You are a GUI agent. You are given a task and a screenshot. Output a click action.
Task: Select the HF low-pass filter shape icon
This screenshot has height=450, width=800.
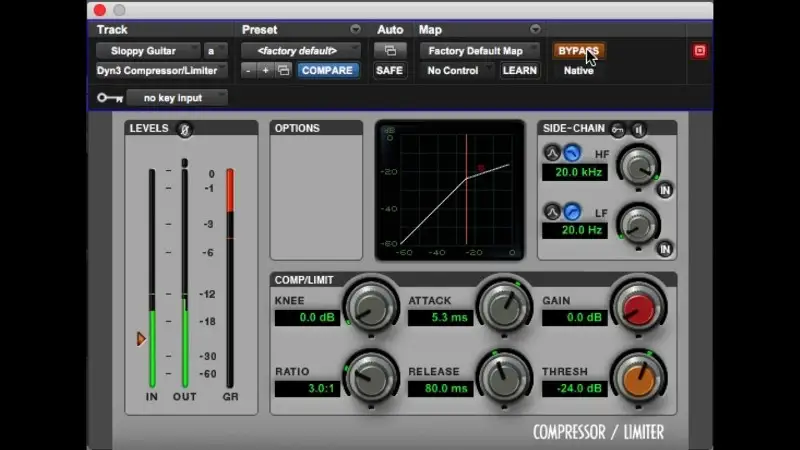[571, 153]
